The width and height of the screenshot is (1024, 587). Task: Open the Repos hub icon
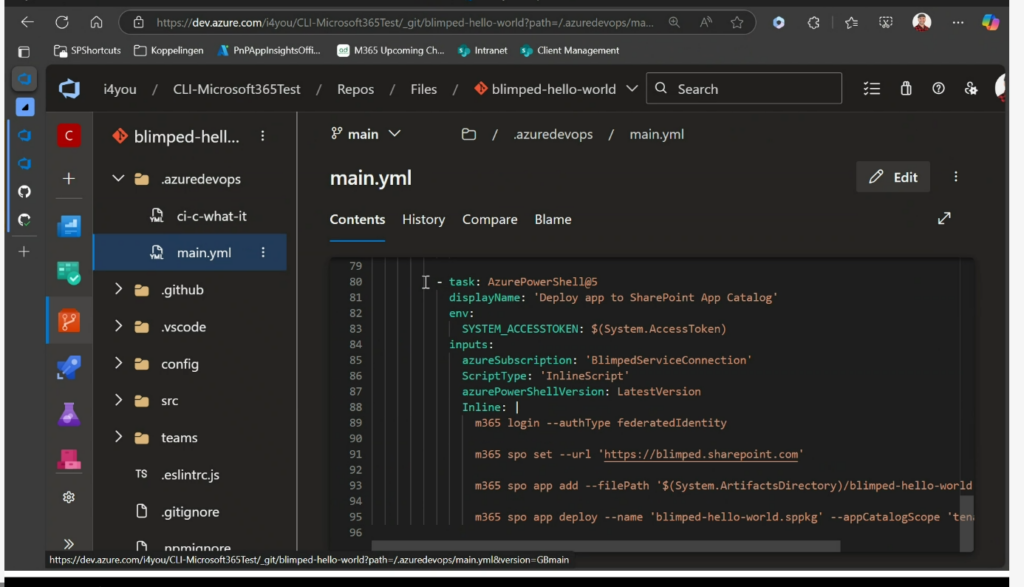tap(69, 321)
